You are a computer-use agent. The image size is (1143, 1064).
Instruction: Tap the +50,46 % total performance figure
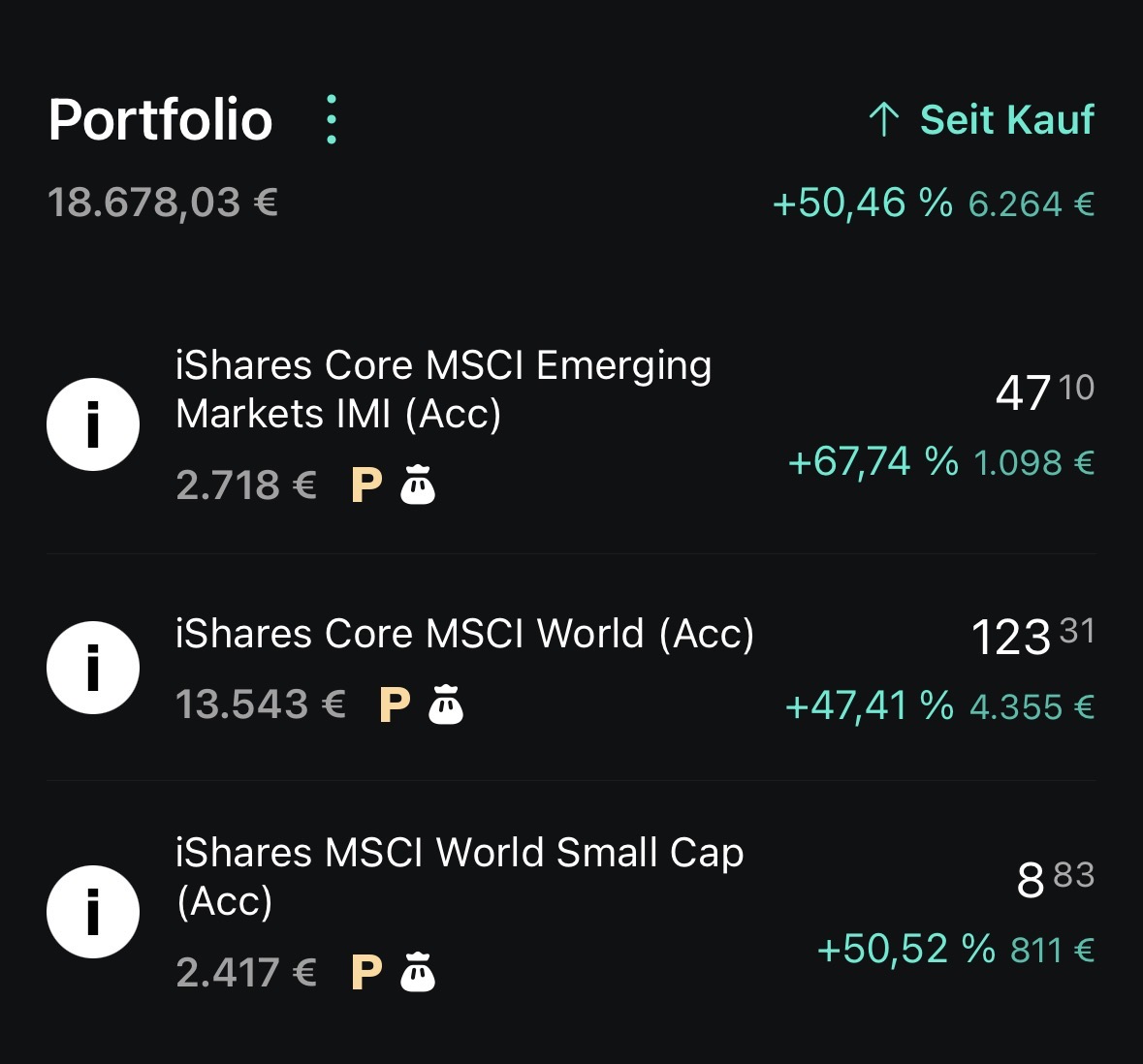pyautogui.click(x=863, y=203)
